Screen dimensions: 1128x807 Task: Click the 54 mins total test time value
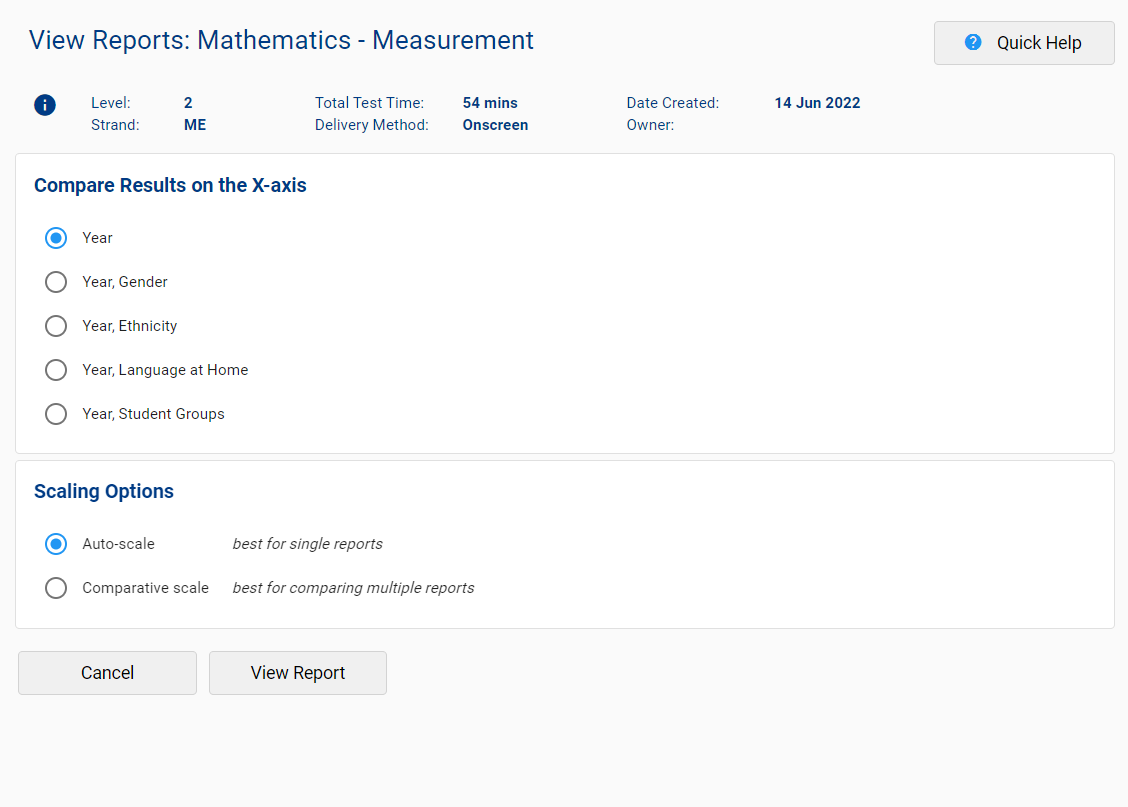point(490,103)
